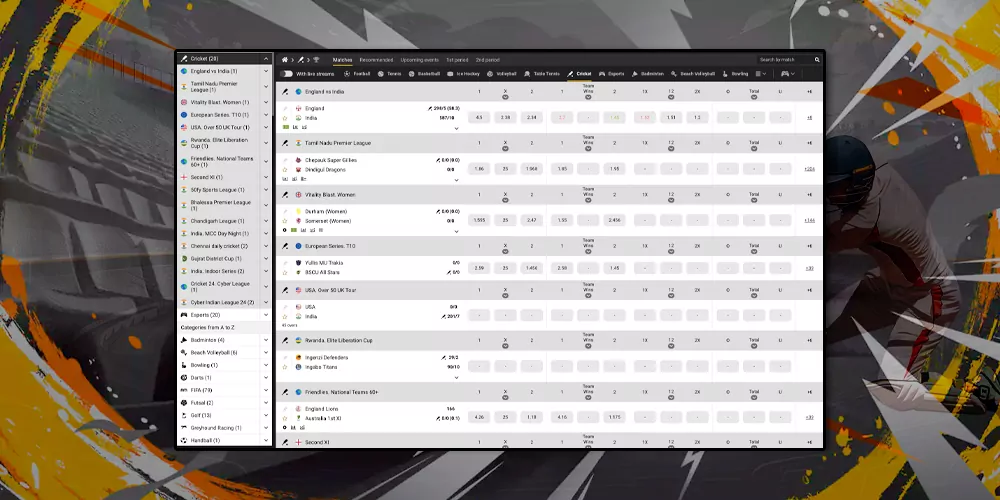Select Volleyball in the sports bar
The width and height of the screenshot is (1000, 500).
tap(502, 74)
